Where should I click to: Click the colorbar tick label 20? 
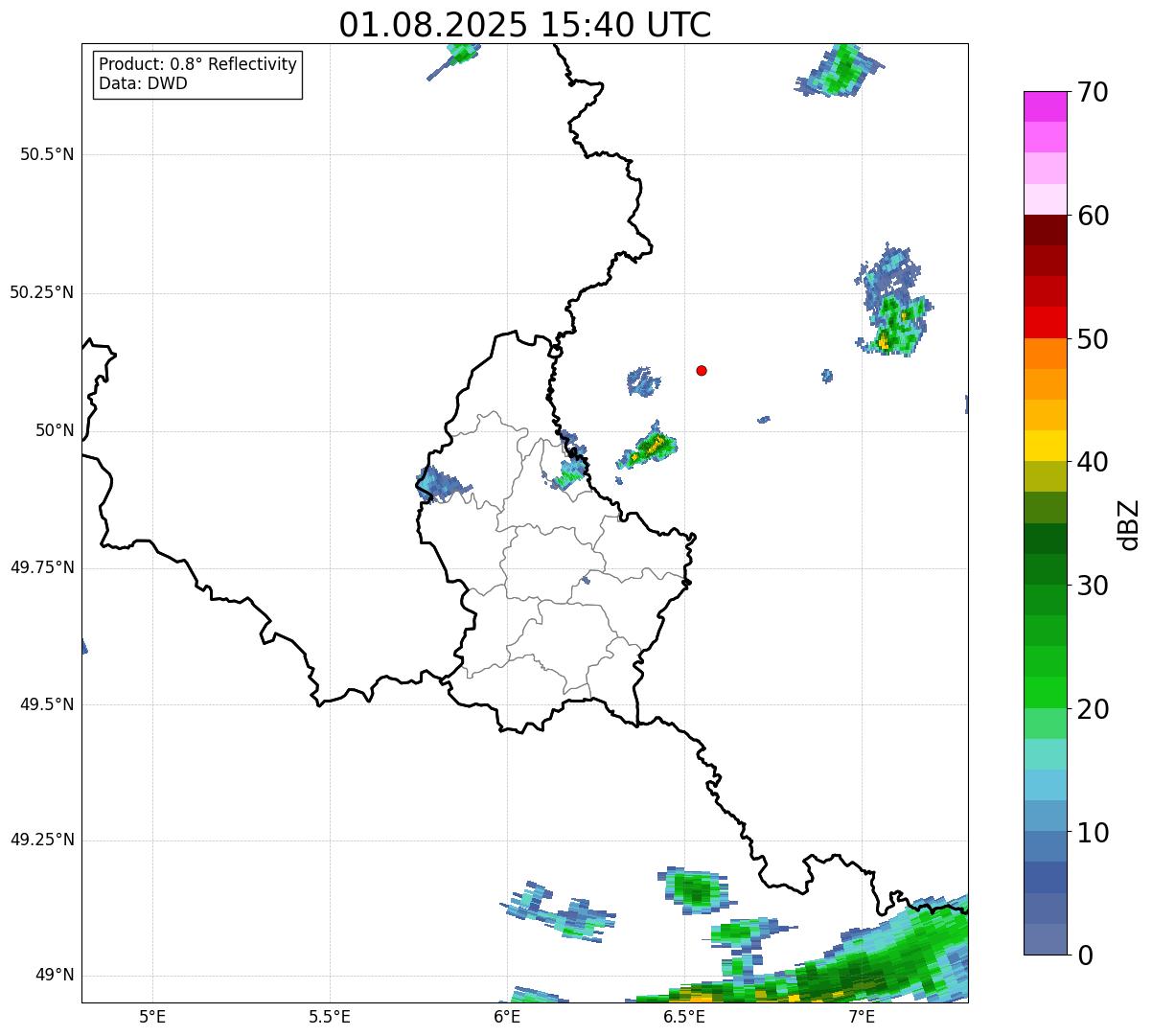click(x=1093, y=709)
